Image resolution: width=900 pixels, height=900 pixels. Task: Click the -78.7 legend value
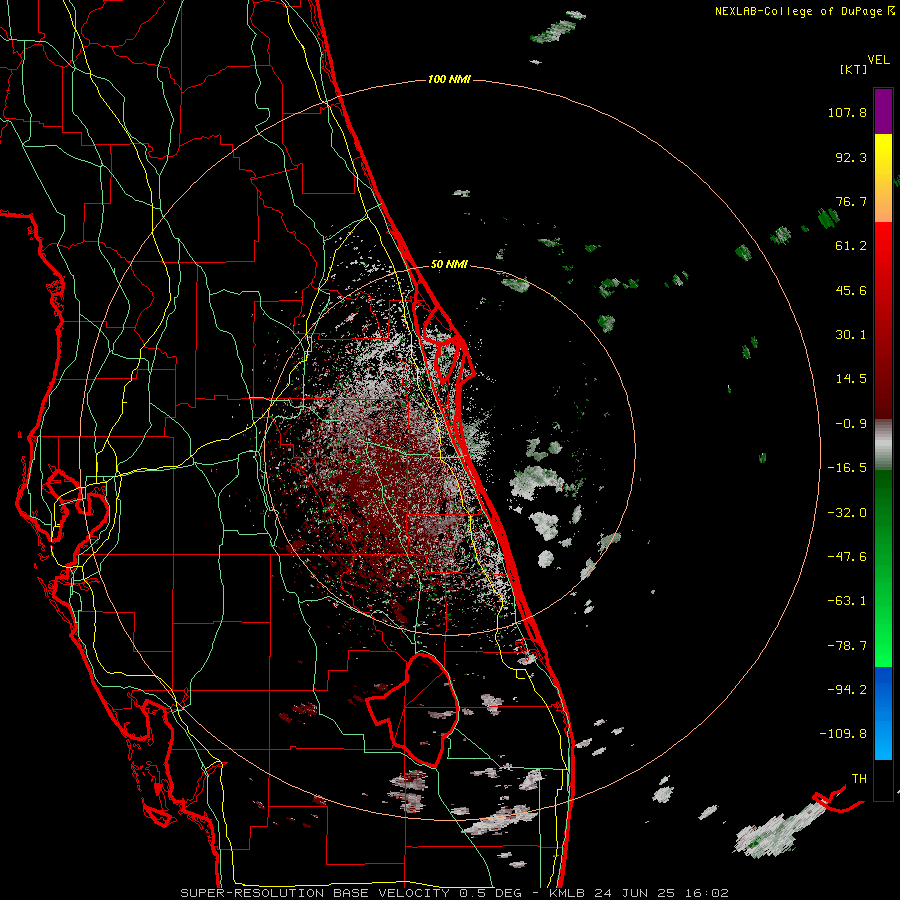pyautogui.click(x=847, y=646)
